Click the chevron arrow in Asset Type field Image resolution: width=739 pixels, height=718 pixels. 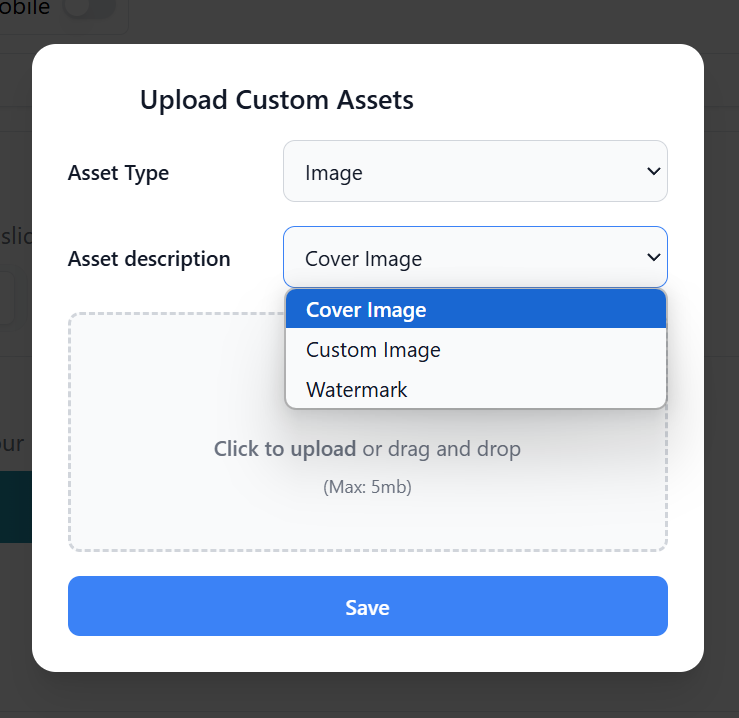click(x=653, y=171)
